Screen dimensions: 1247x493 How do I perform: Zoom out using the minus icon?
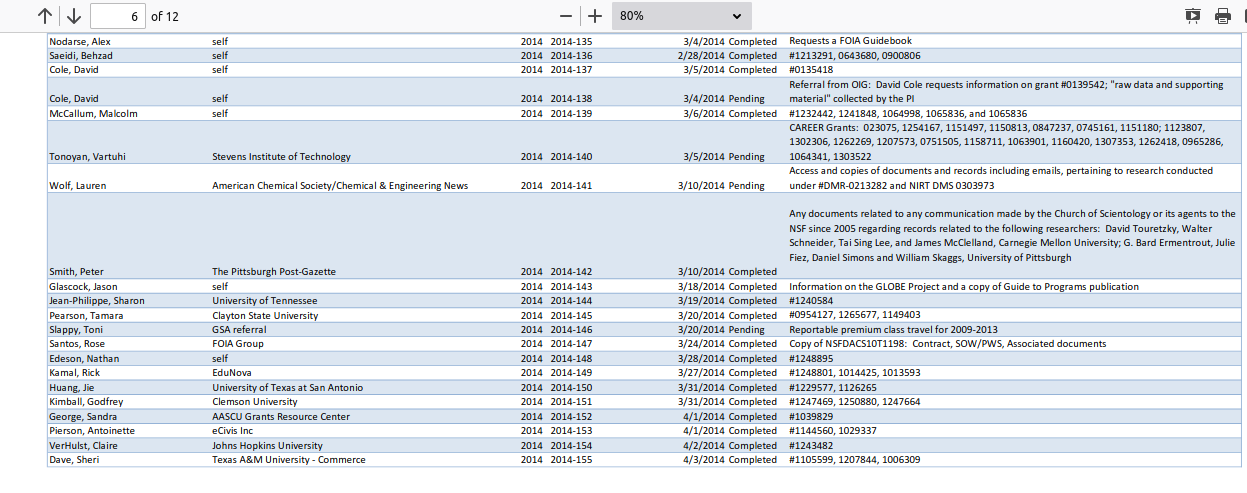click(566, 16)
